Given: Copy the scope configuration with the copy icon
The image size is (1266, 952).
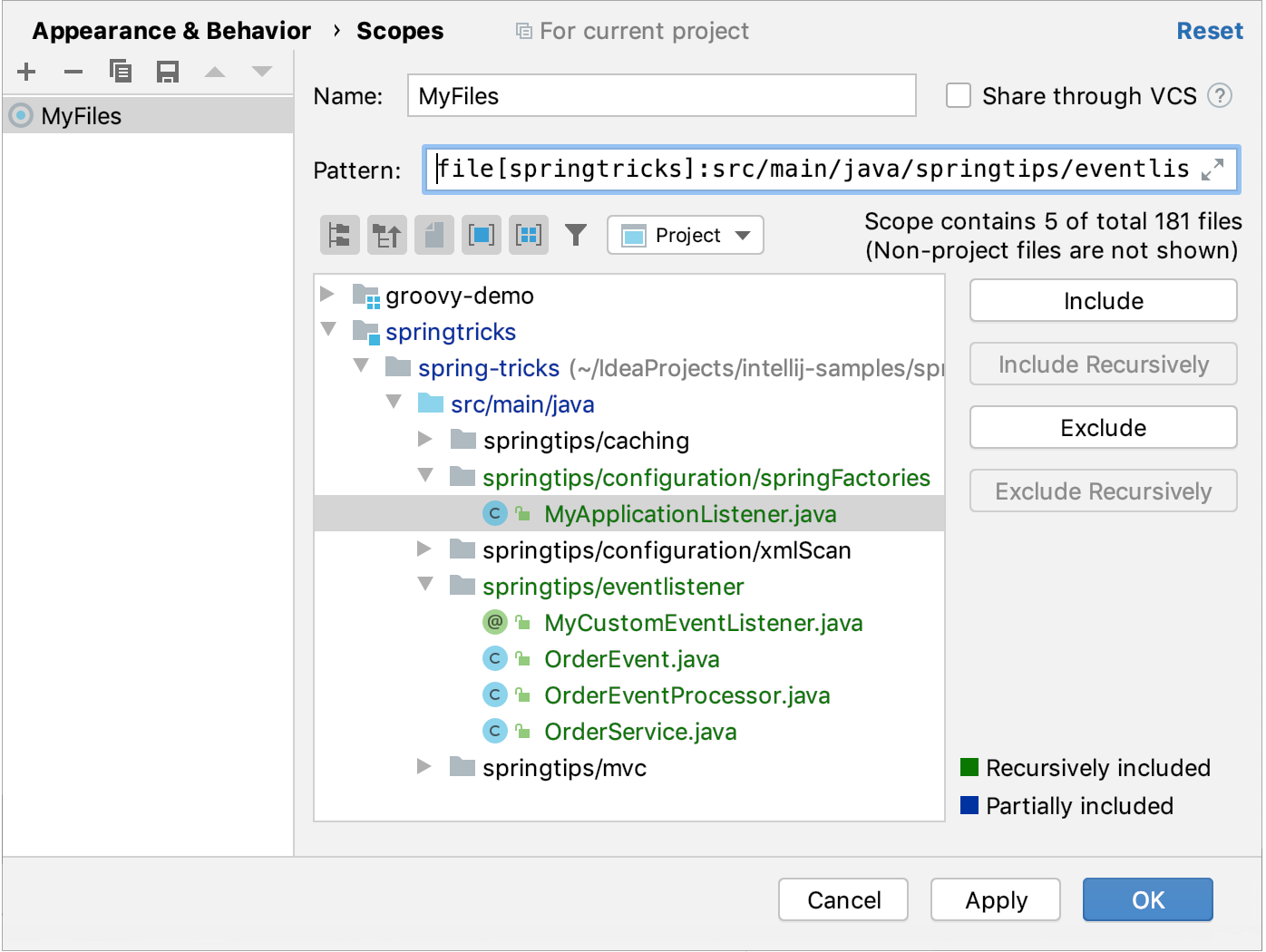Looking at the screenshot, I should tap(120, 72).
